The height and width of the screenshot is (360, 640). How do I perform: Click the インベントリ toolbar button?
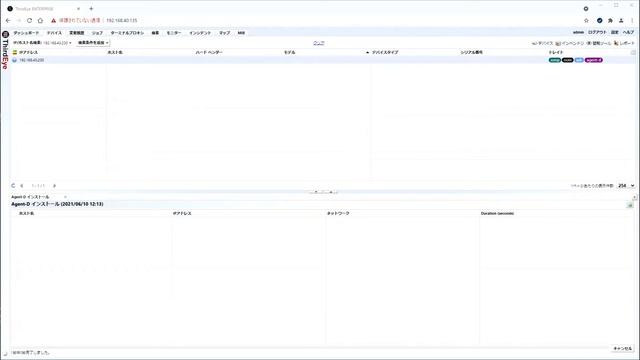click(569, 43)
